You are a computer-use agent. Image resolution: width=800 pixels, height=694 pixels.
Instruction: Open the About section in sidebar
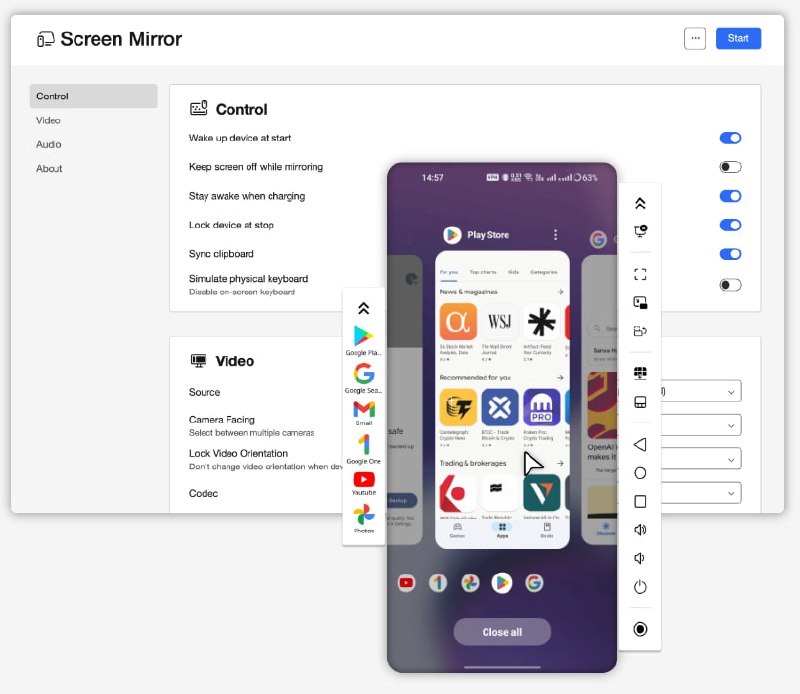50,168
